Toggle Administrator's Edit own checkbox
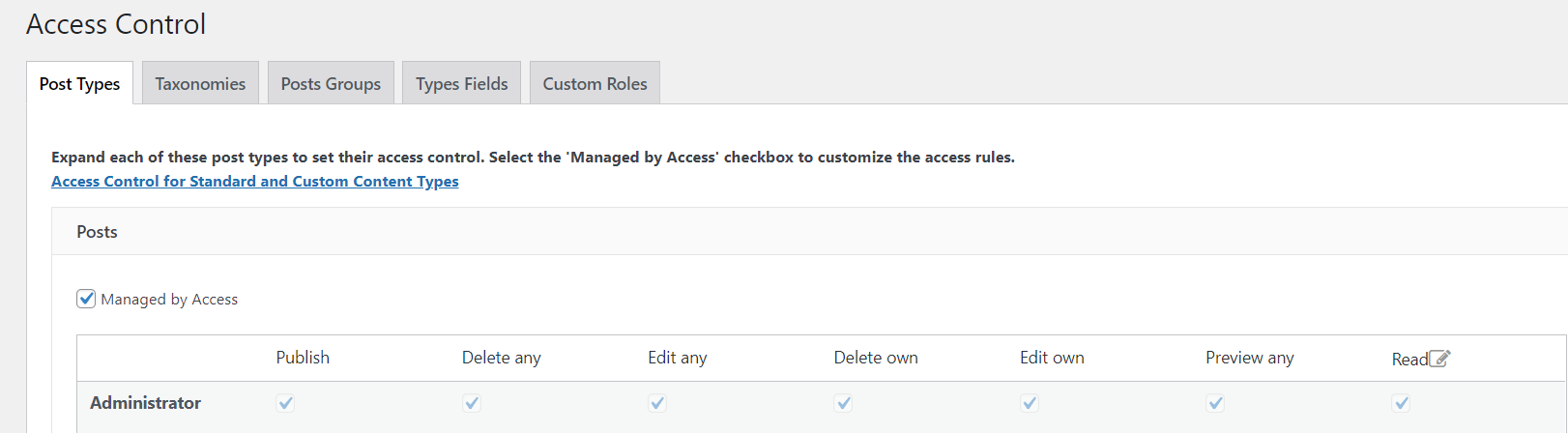 point(1030,403)
